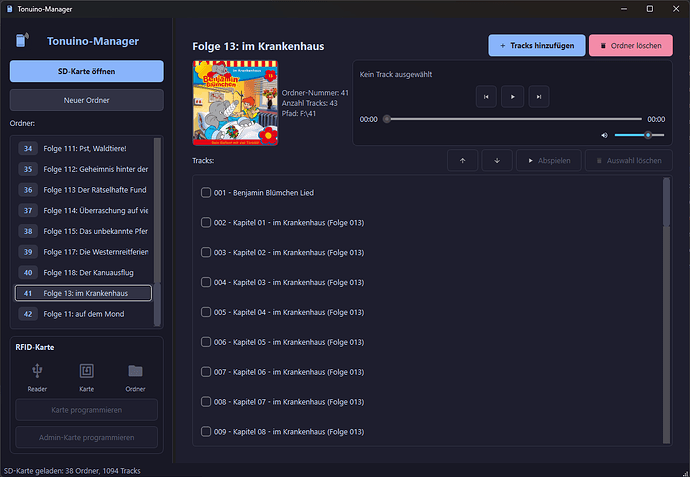This screenshot has width=690, height=477.
Task: Move selected track down with arrow
Action: (497, 161)
